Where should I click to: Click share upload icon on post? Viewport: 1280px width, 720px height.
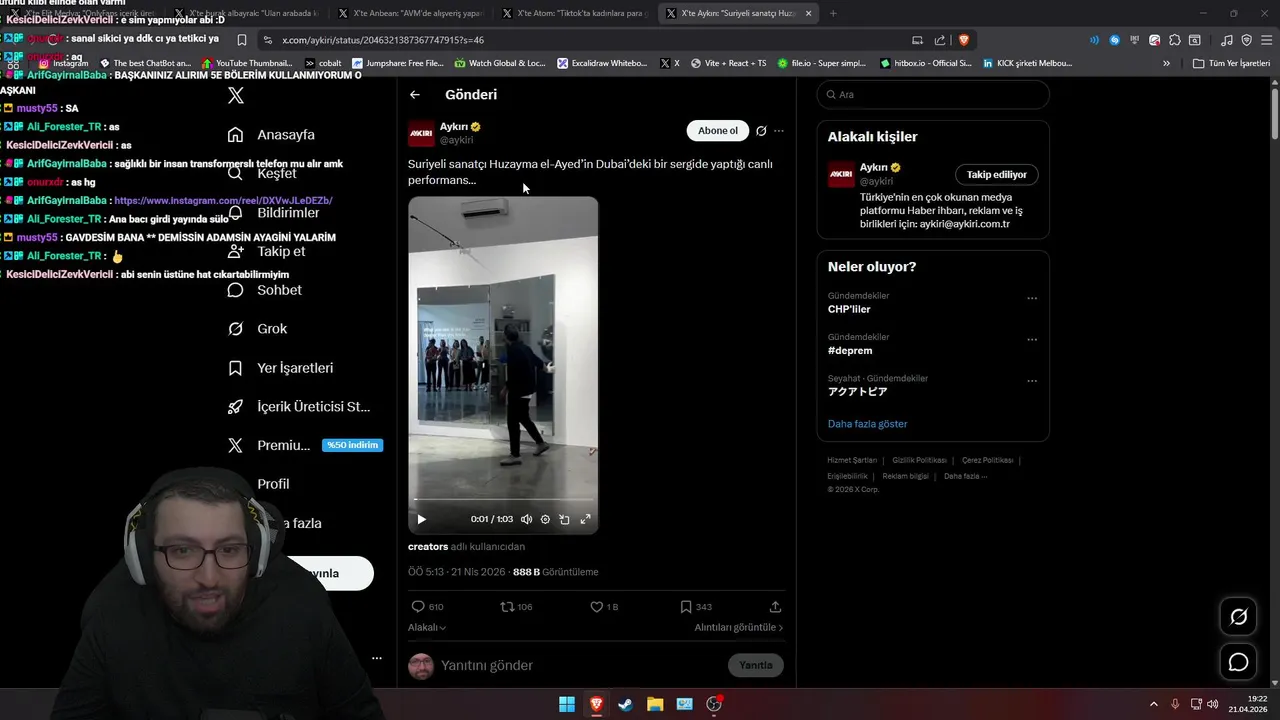775,607
